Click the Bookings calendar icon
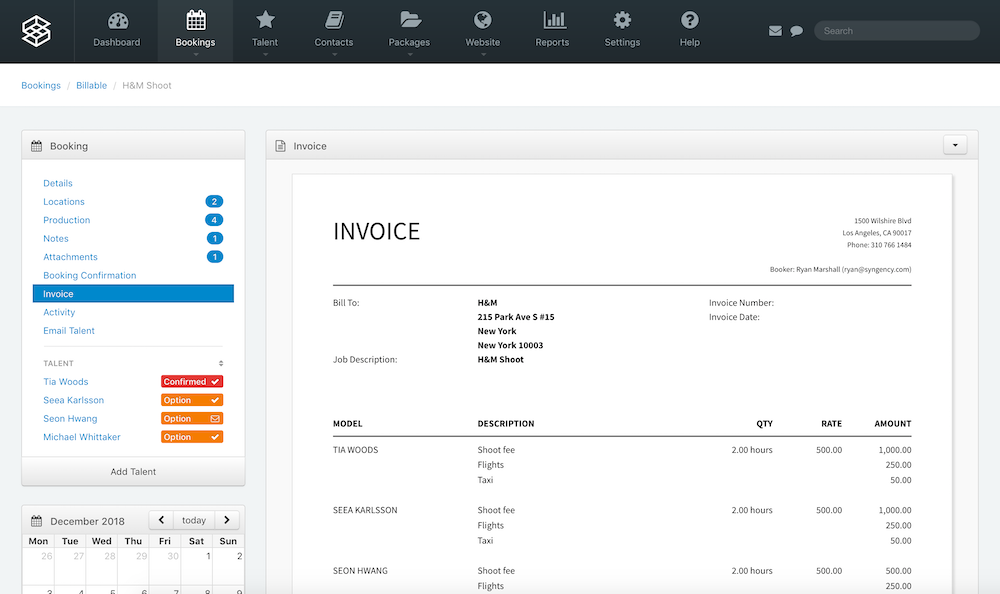This screenshot has width=1000, height=594. [196, 20]
